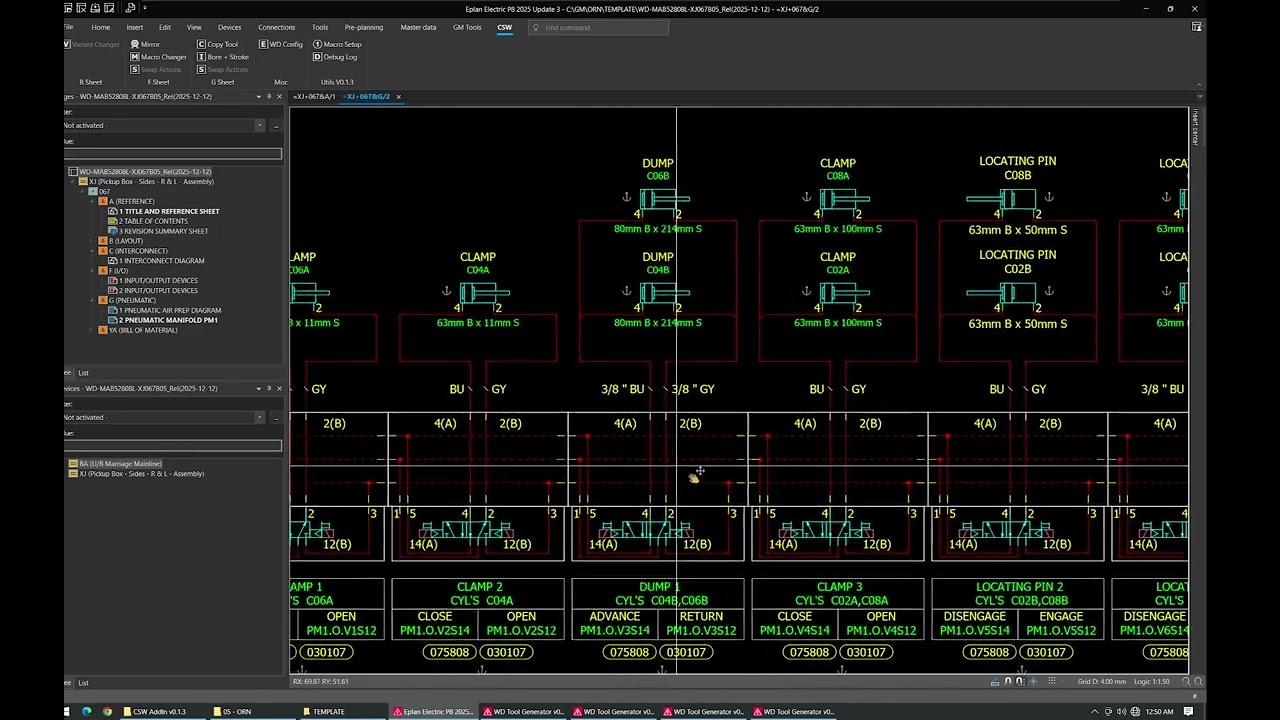The width and height of the screenshot is (1280, 720).
Task: Expand the YA (BILL OF MATERIAL) node
Action: (93, 330)
